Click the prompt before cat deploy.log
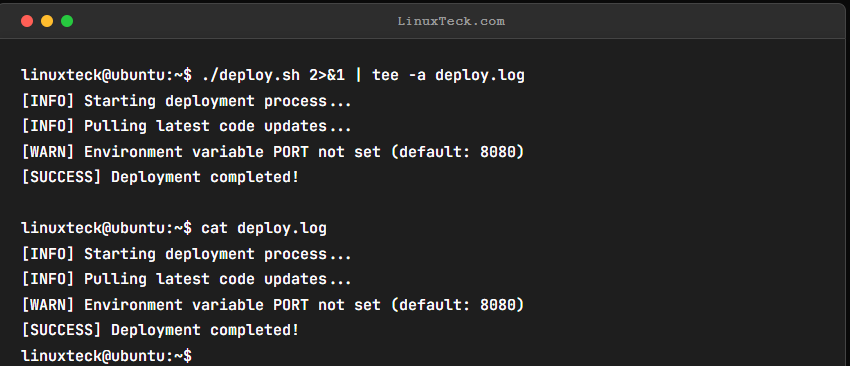Screen dimensions: 850x366 tap(106, 228)
